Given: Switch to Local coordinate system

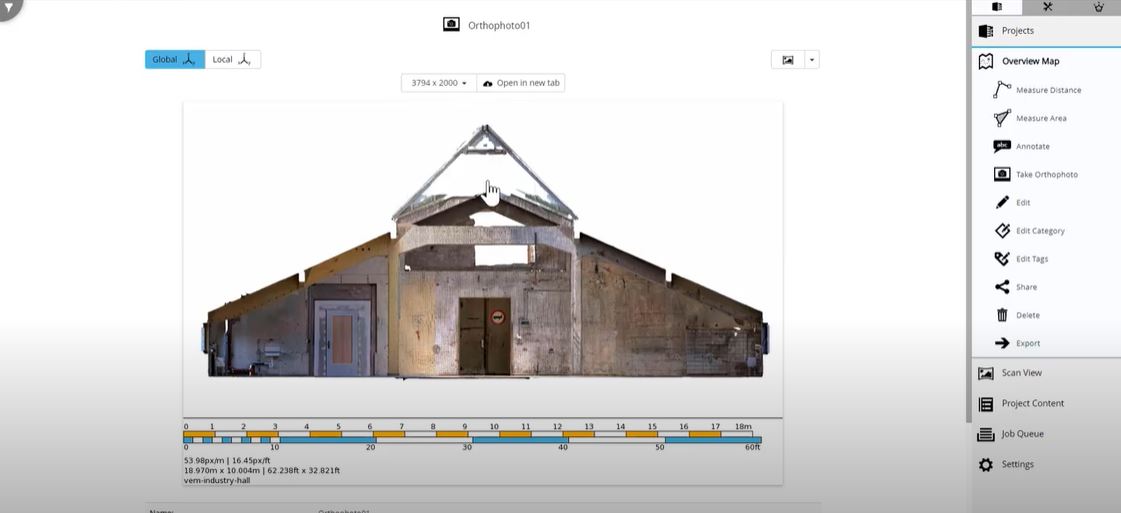Looking at the screenshot, I should pyautogui.click(x=232, y=59).
